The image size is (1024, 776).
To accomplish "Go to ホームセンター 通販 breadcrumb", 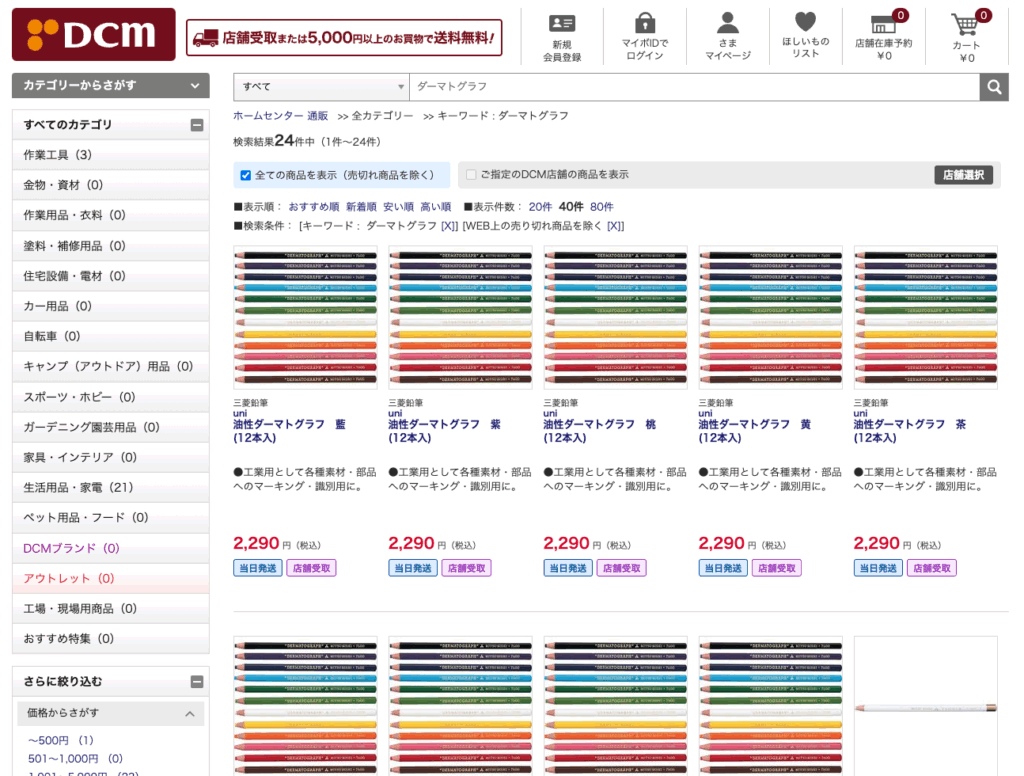I will tap(281, 116).
